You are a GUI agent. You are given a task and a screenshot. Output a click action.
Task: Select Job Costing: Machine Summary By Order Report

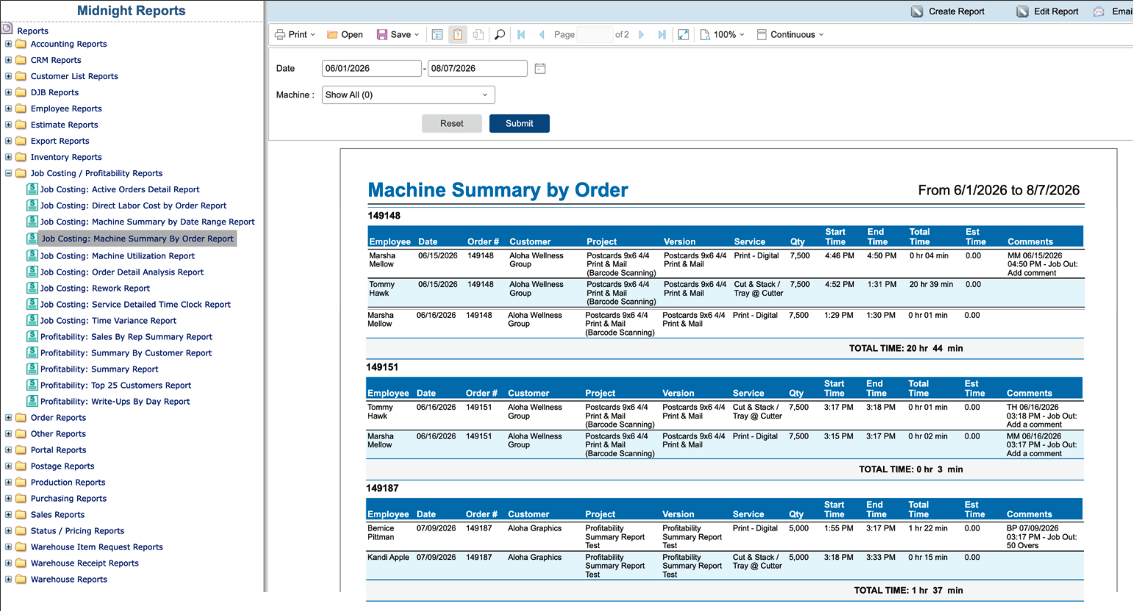click(x=137, y=238)
